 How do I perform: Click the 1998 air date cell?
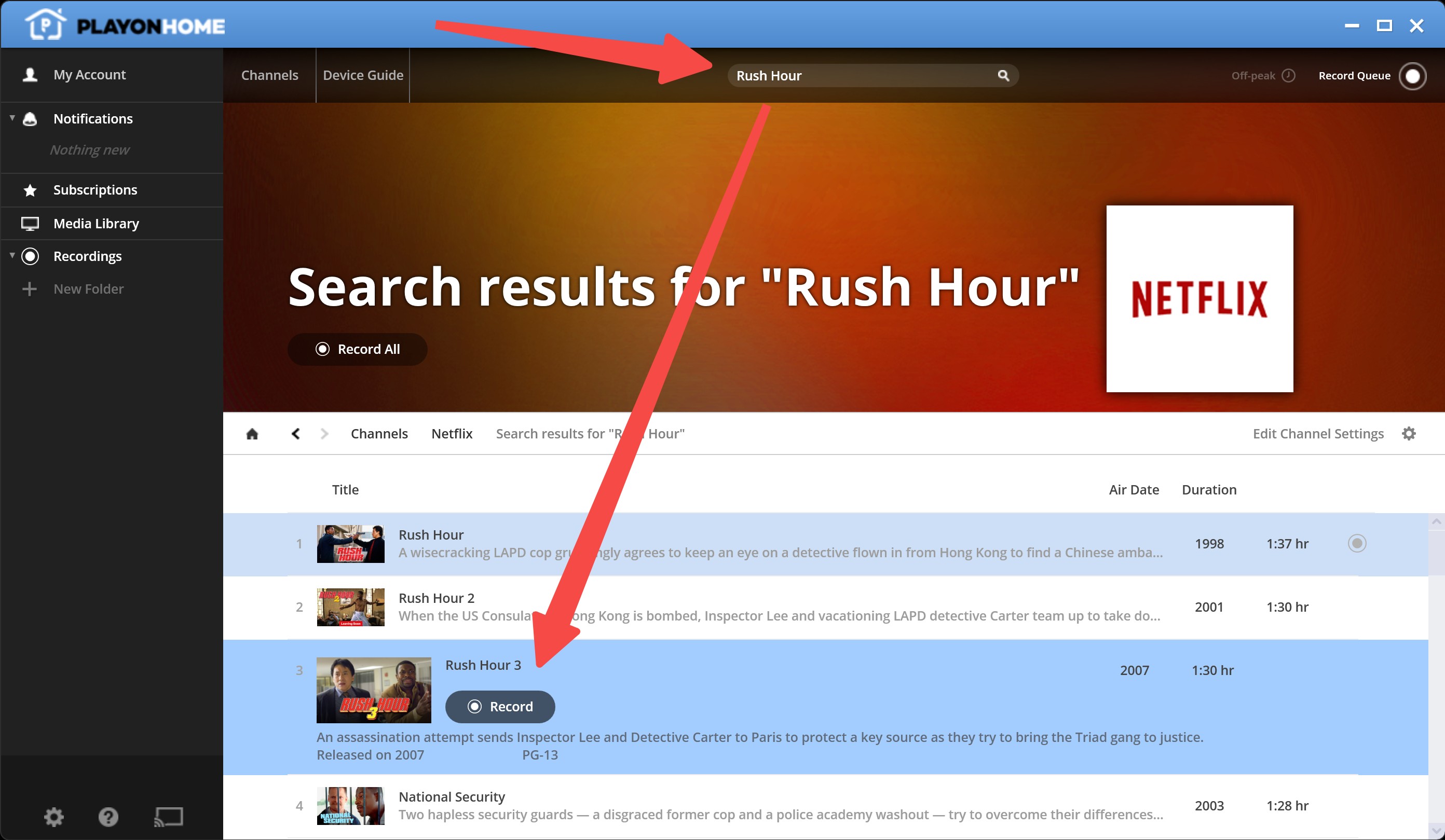pos(1209,544)
